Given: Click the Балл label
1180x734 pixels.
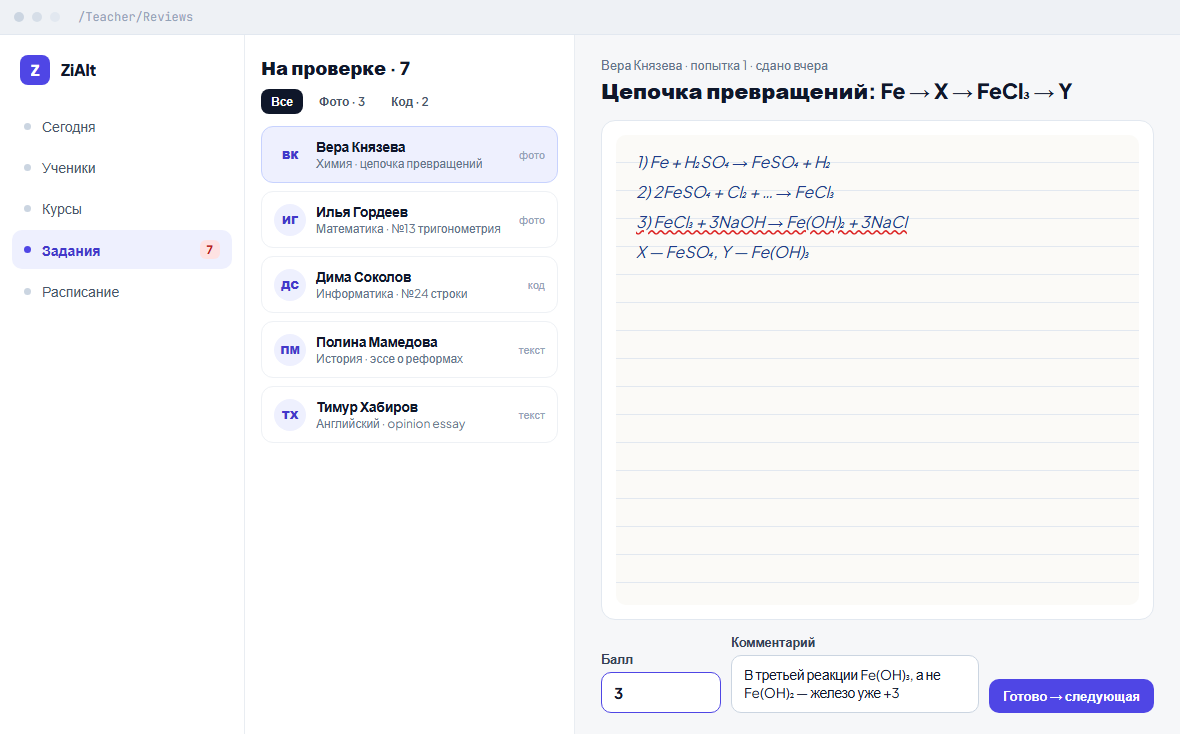Looking at the screenshot, I should 617,659.
